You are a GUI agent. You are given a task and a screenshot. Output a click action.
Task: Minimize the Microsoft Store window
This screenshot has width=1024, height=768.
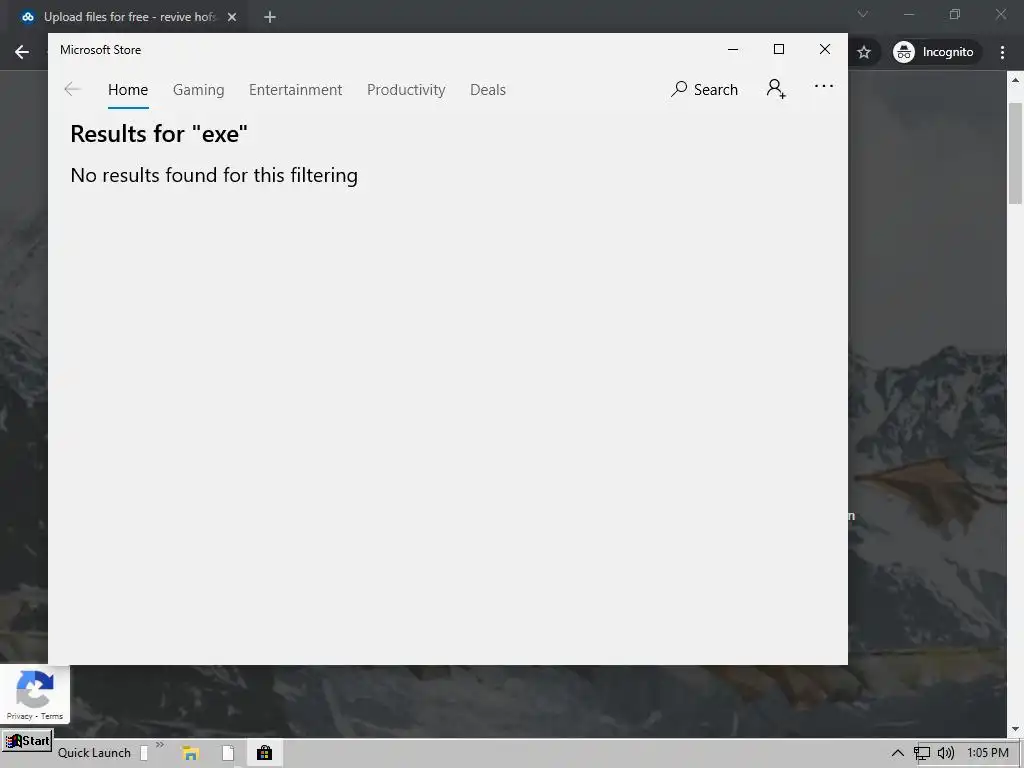tap(733, 50)
